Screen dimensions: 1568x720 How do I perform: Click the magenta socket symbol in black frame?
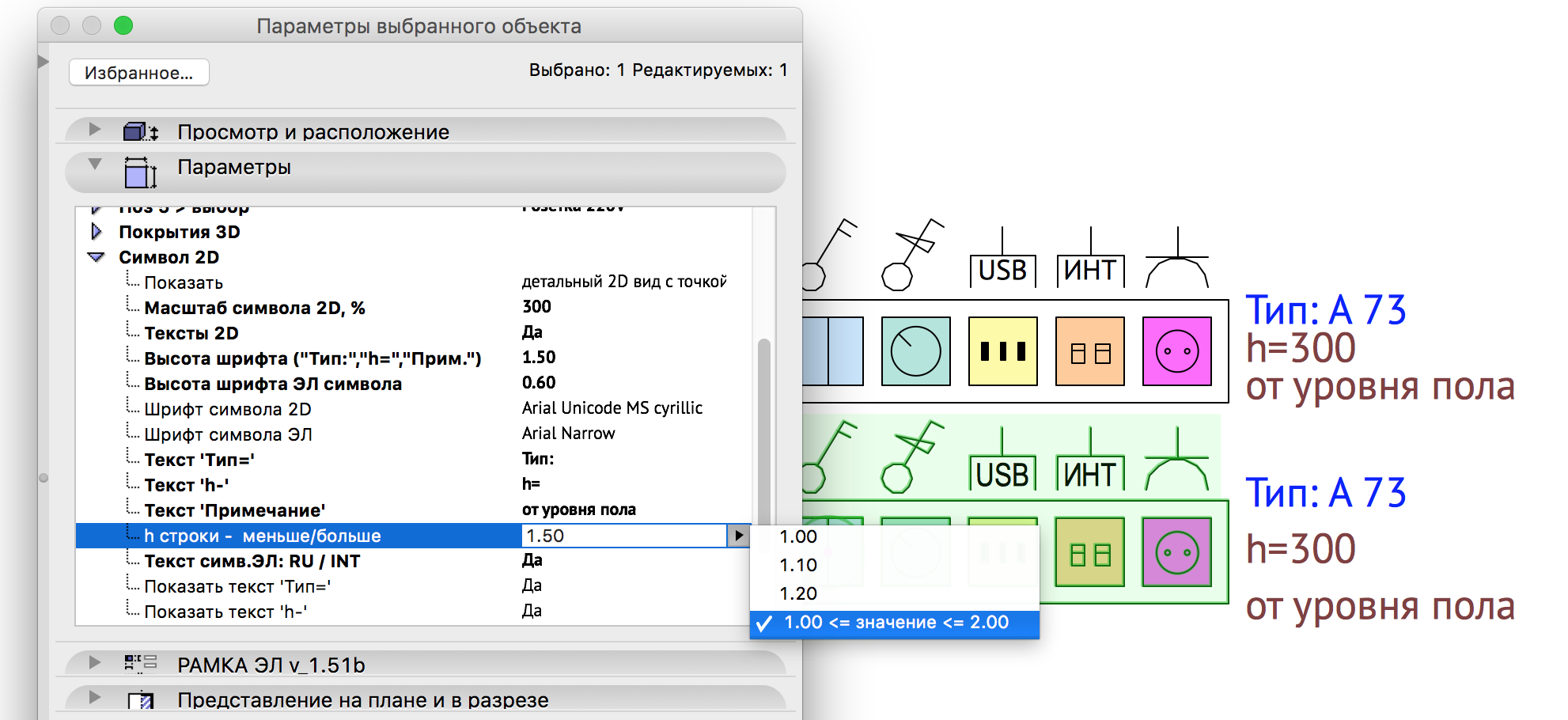(1176, 351)
